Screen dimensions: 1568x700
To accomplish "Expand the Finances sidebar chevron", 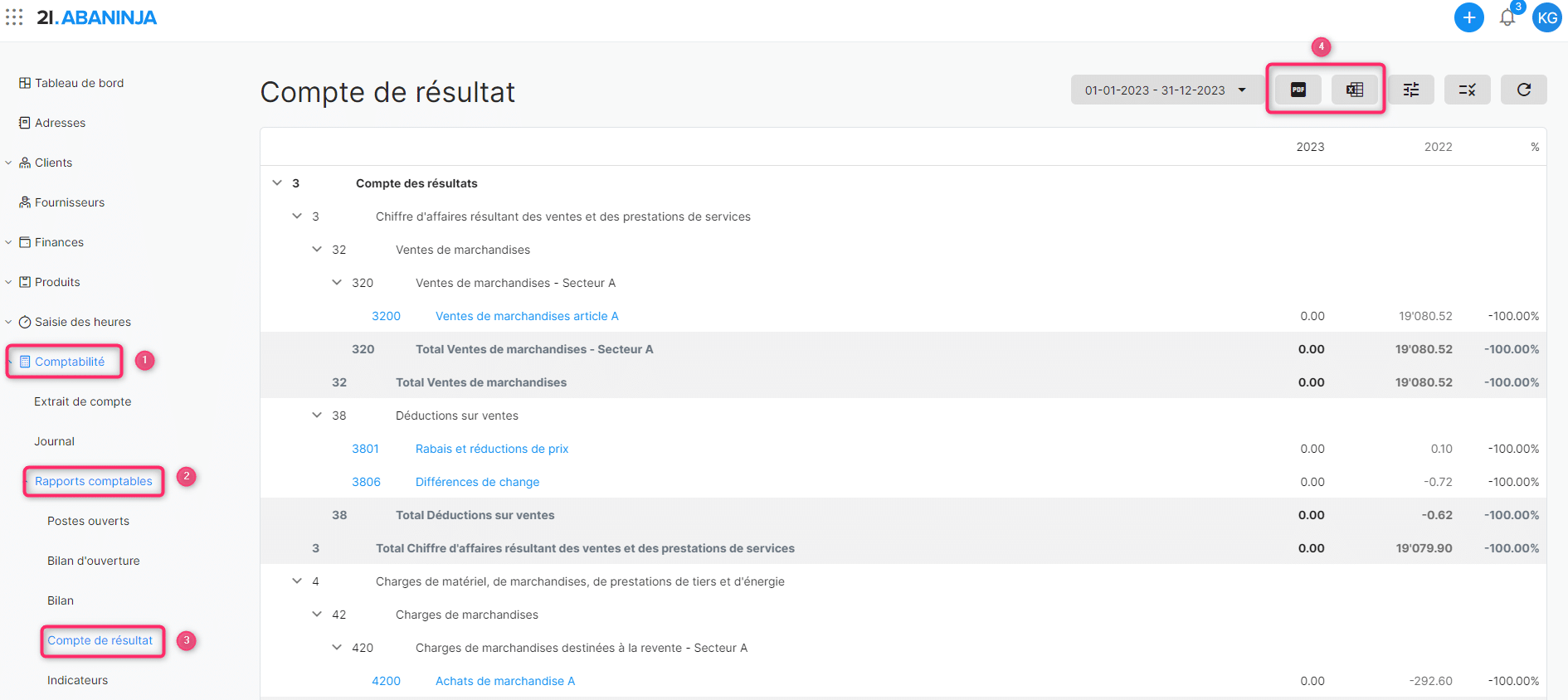I will click(x=8, y=242).
